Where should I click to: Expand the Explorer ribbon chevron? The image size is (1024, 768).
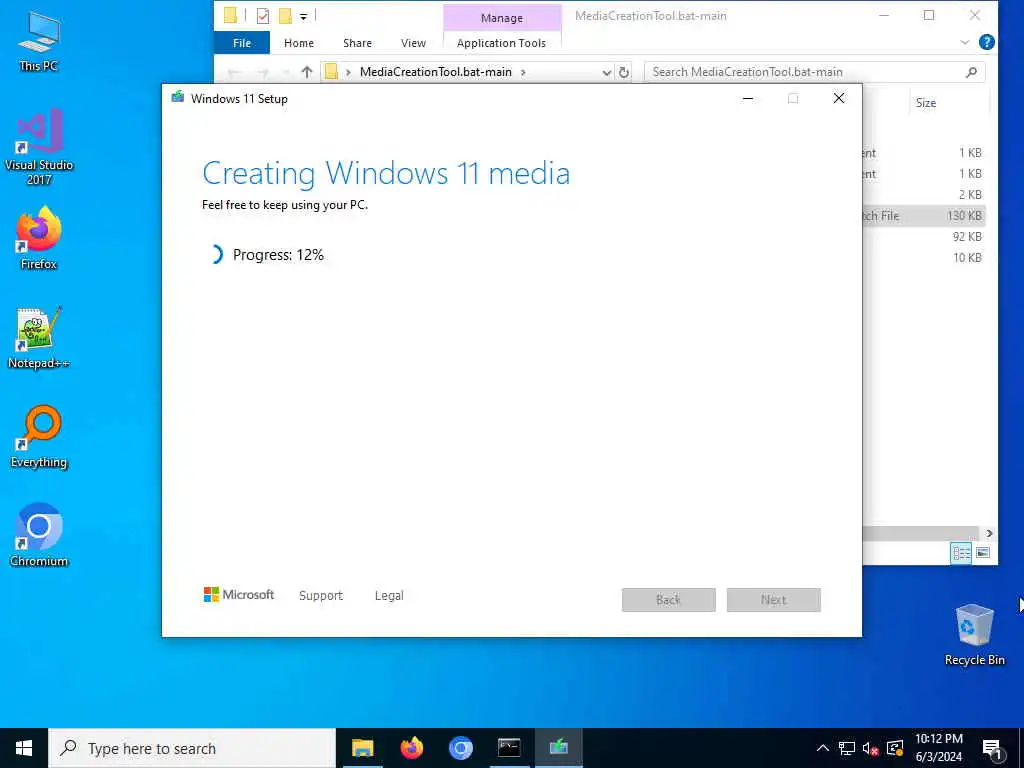965,42
